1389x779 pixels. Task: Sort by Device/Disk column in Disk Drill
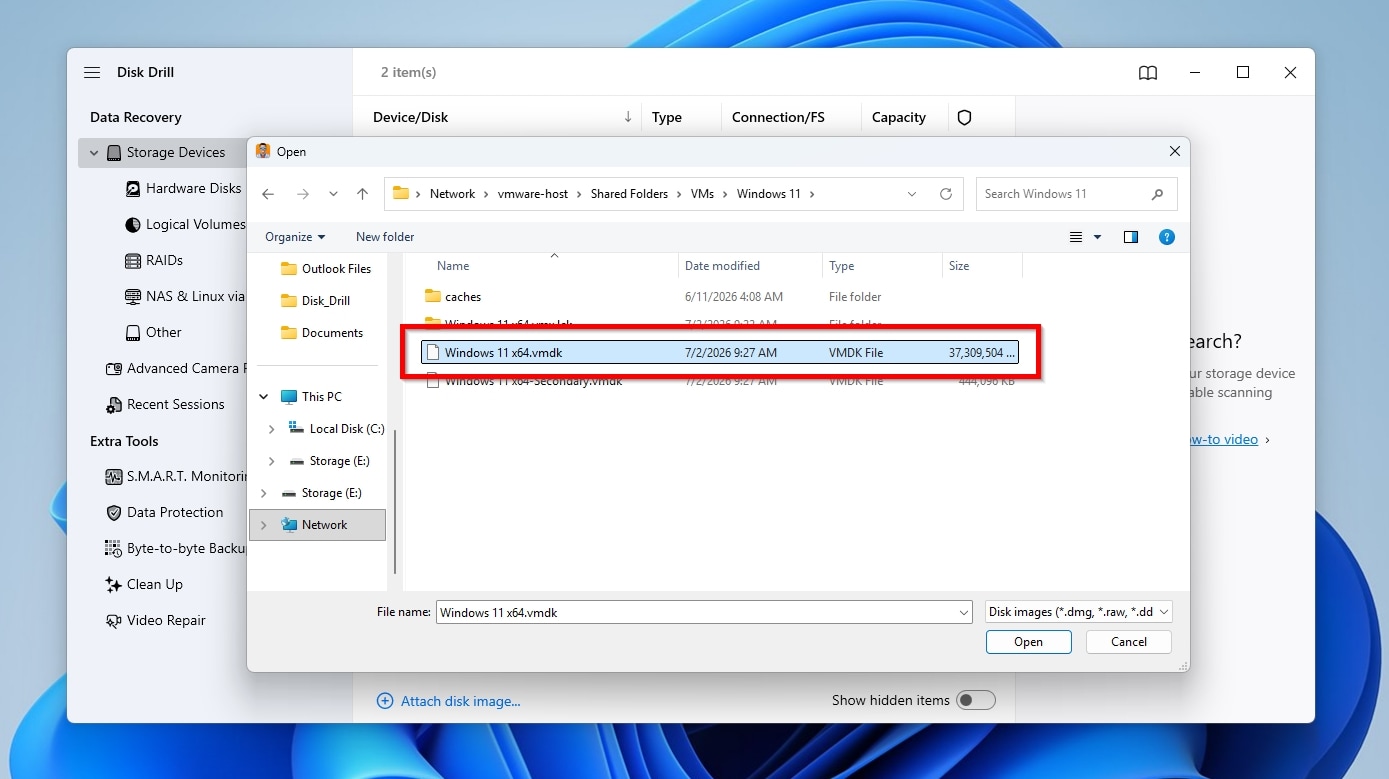pyautogui.click(x=411, y=117)
